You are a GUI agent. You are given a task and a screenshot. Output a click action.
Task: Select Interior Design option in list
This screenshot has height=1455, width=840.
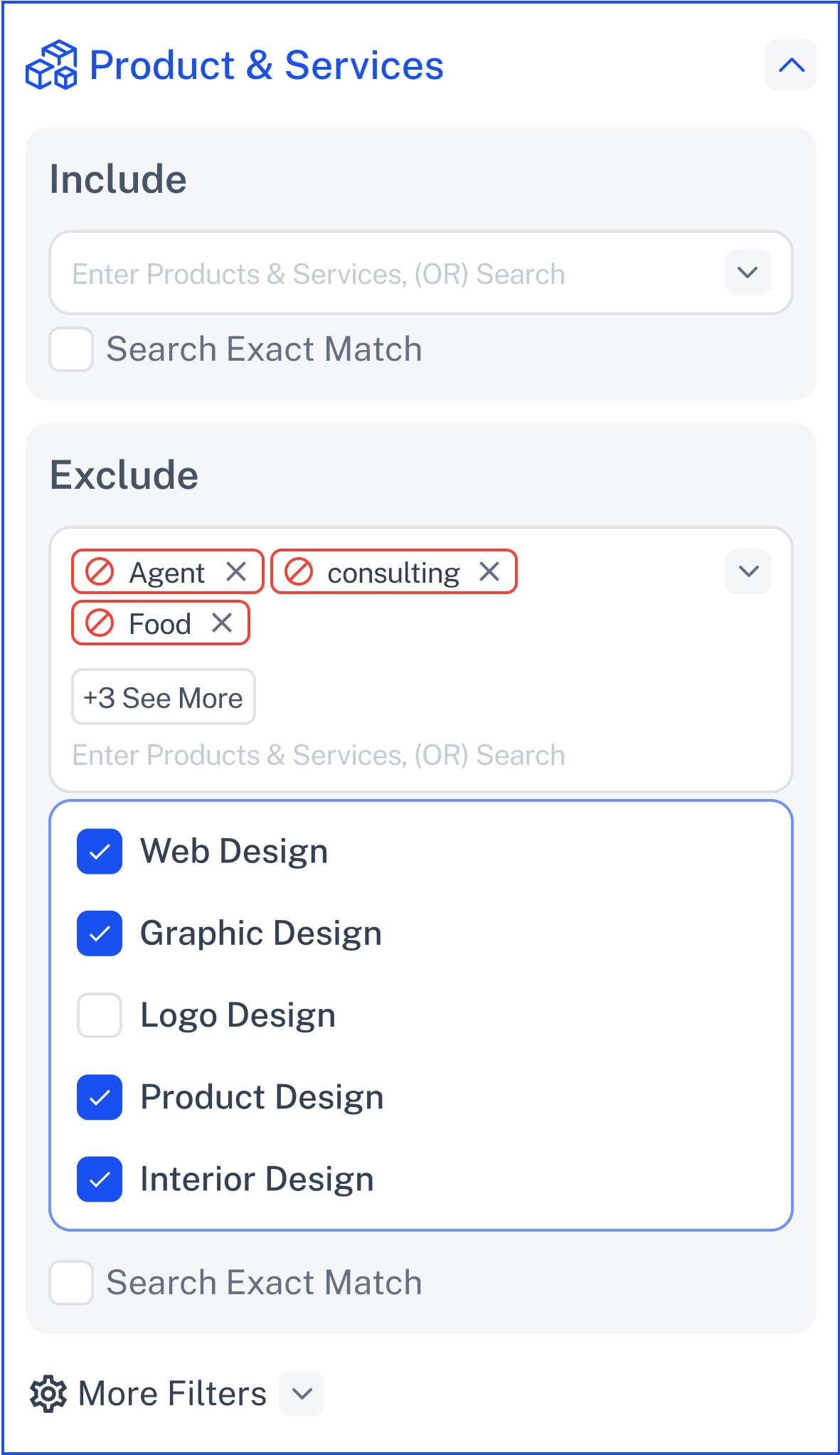(420, 1179)
